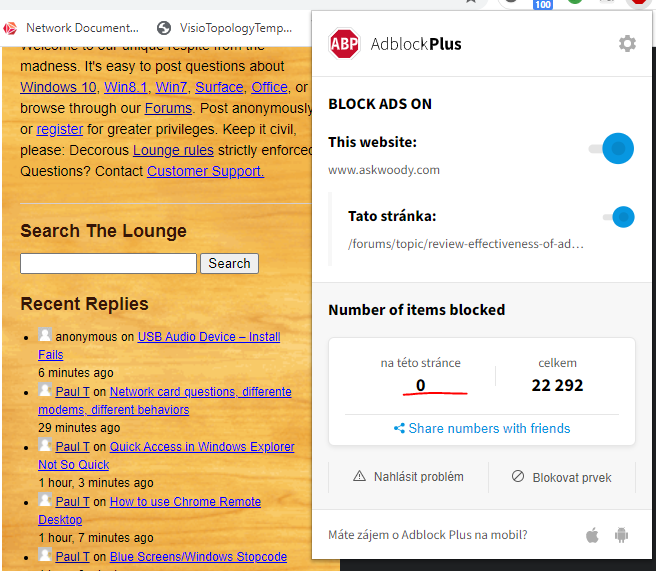Viewport: 656px width, 571px height.
Task: Click Share numbers with friends link
Action: click(489, 429)
